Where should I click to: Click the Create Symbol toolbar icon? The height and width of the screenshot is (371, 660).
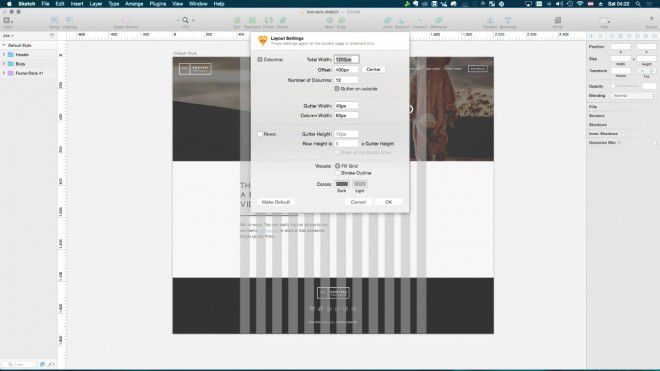(125, 20)
